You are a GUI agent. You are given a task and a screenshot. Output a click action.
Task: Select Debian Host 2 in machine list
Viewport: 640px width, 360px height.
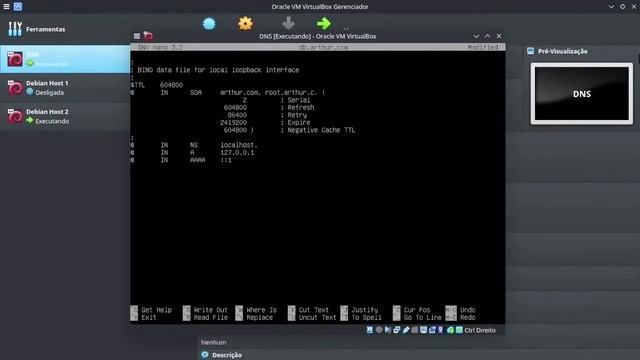[65, 116]
